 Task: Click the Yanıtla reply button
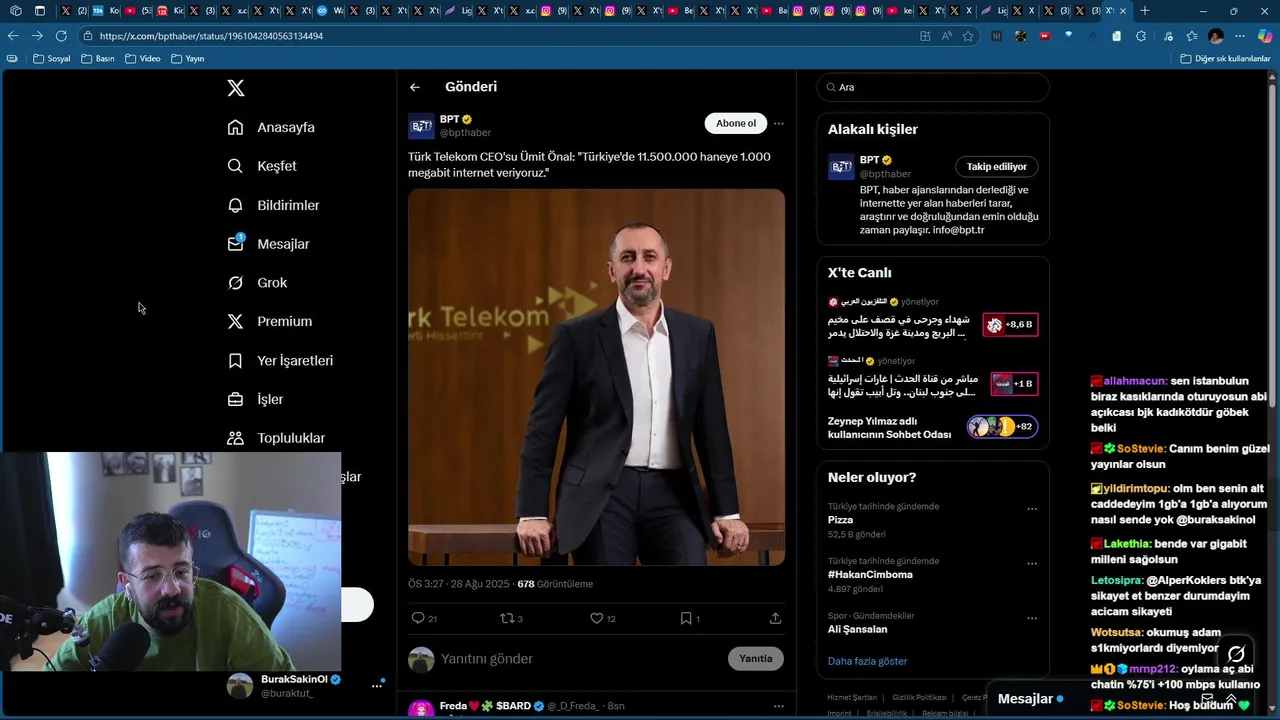pyautogui.click(x=756, y=658)
